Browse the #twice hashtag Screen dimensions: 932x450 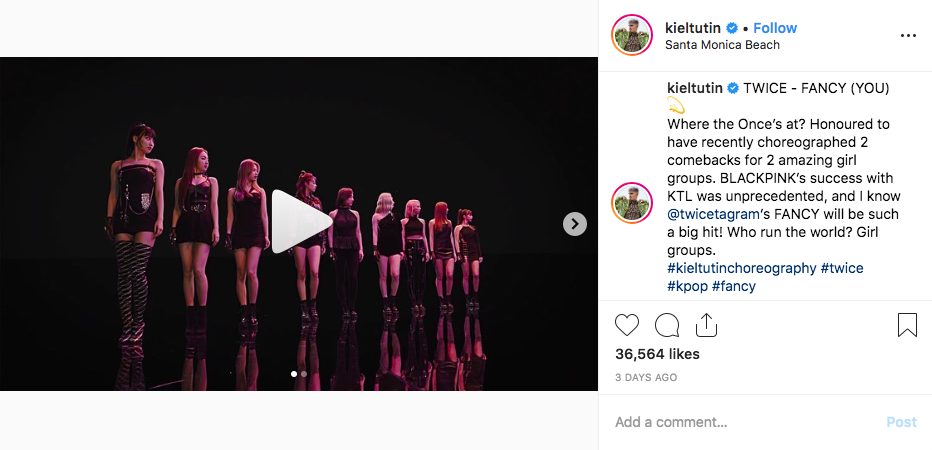[841, 268]
